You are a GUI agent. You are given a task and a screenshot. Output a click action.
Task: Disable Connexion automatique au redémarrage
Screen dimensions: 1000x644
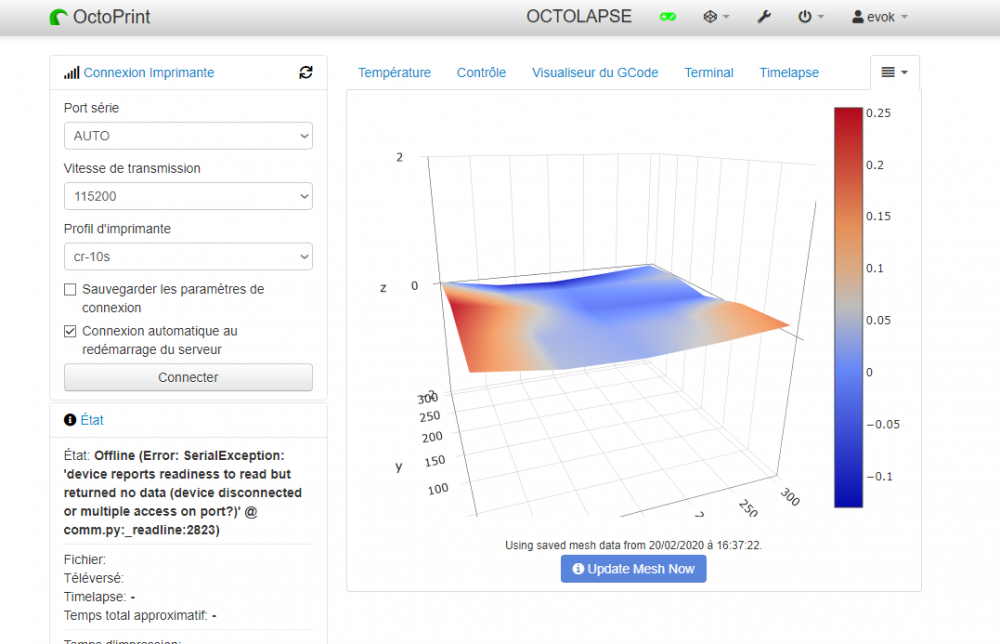70,332
